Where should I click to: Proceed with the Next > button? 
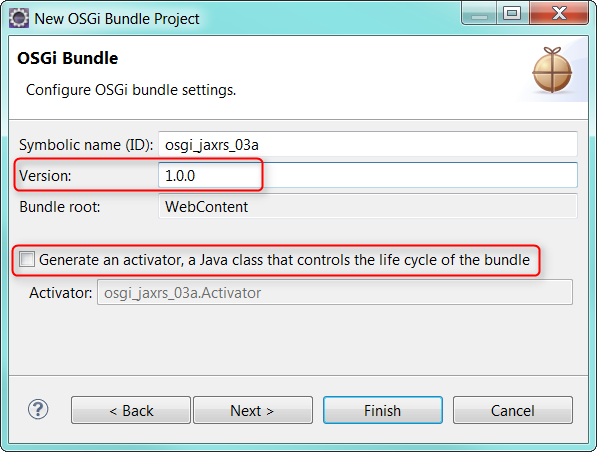point(253,410)
